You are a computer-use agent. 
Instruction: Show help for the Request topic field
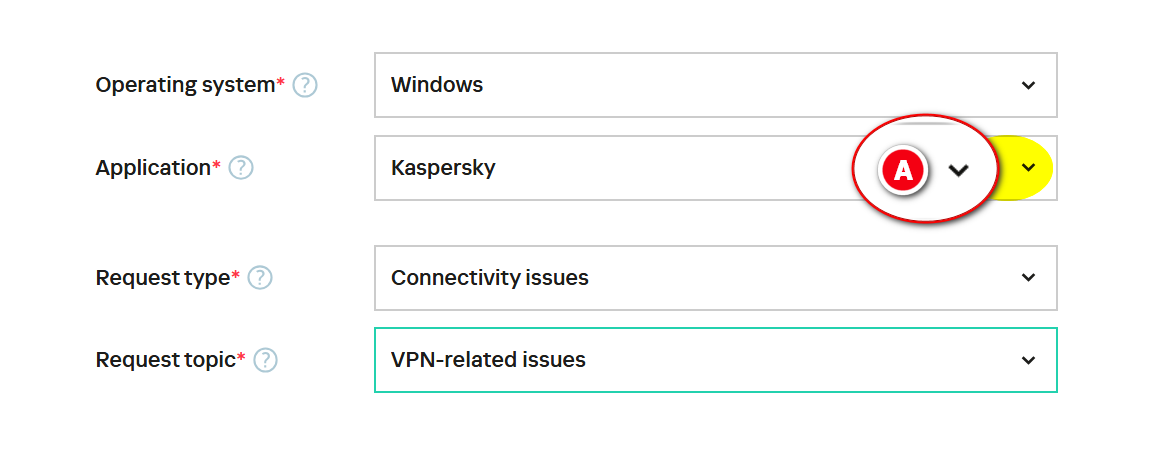(x=265, y=360)
